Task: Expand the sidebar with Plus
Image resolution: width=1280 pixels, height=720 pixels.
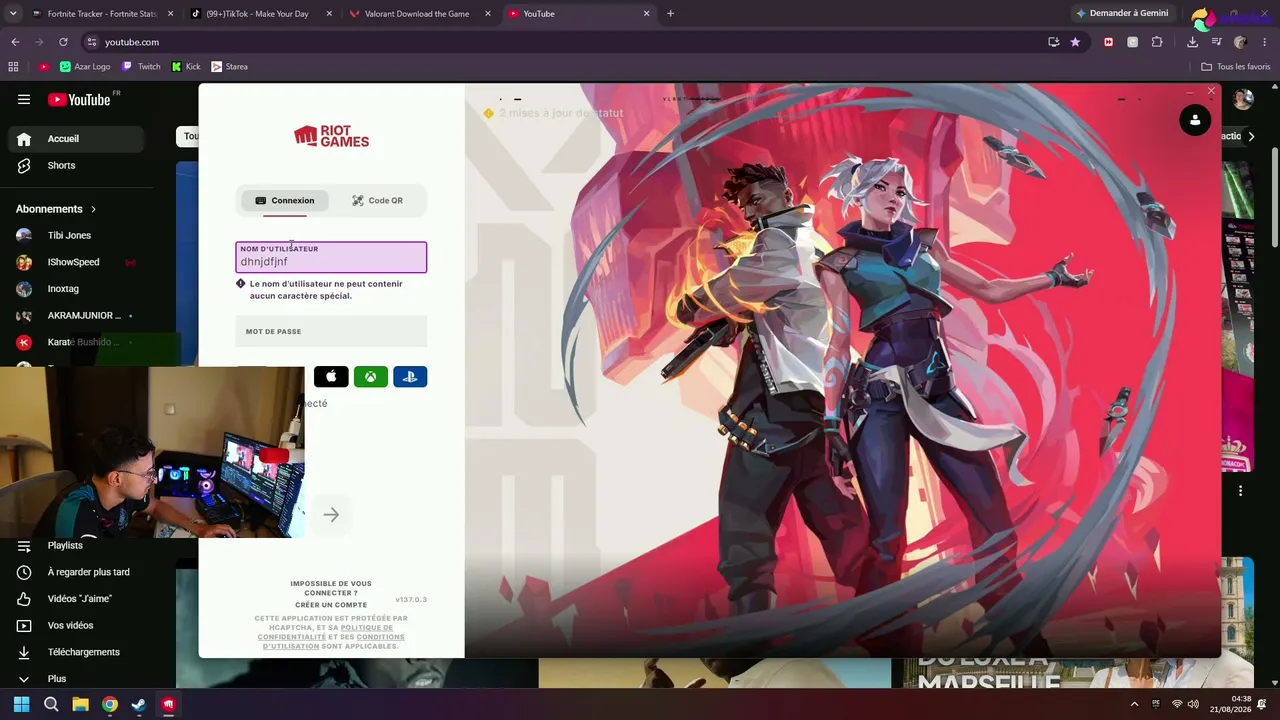Action: (57, 679)
